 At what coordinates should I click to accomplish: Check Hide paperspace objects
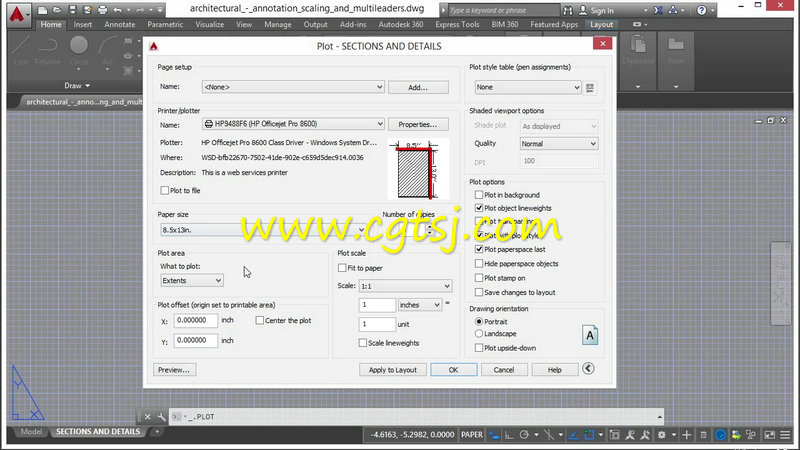click(479, 264)
